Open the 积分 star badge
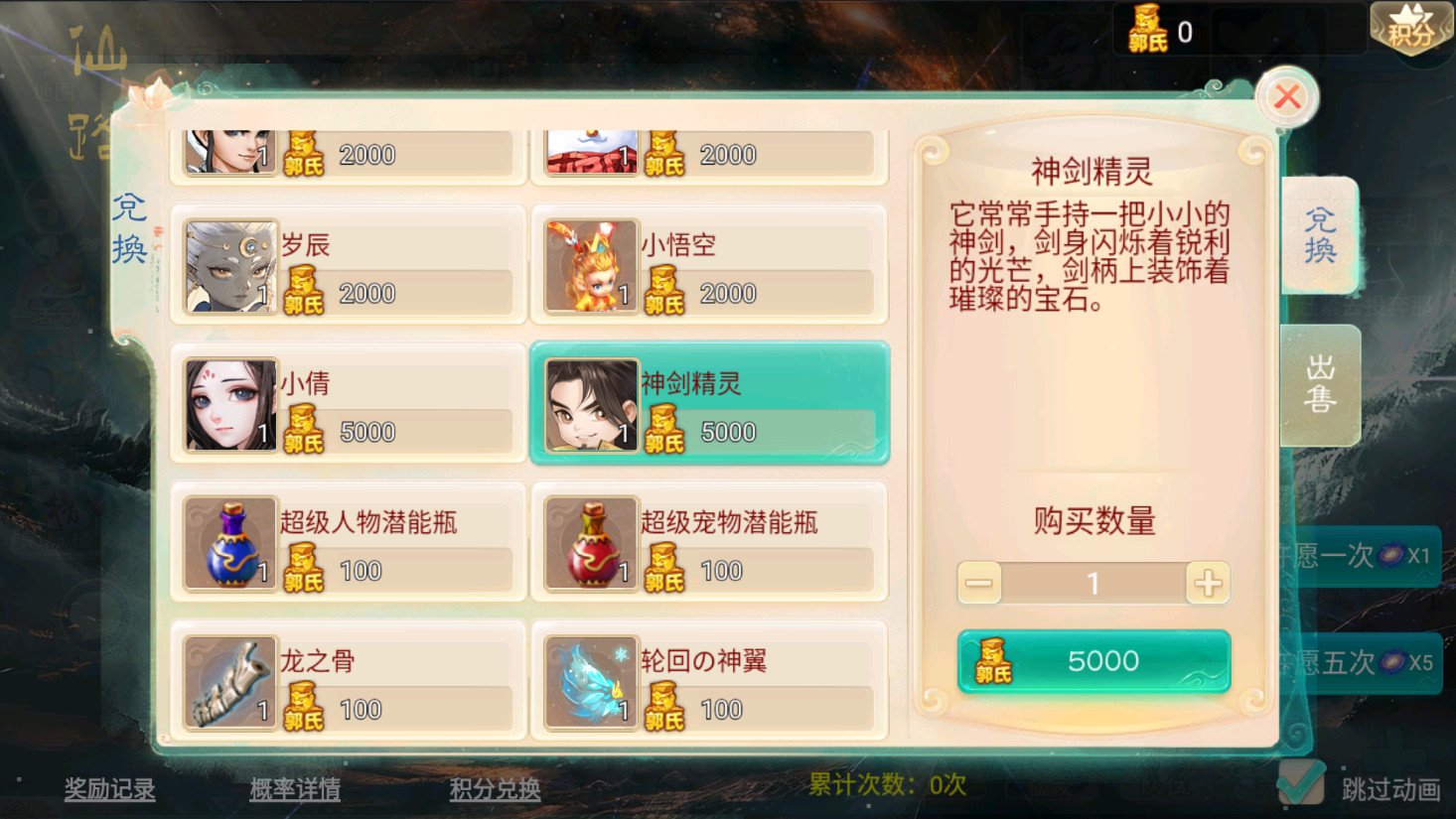Screen dimensions: 1456x819 coord(1411,28)
